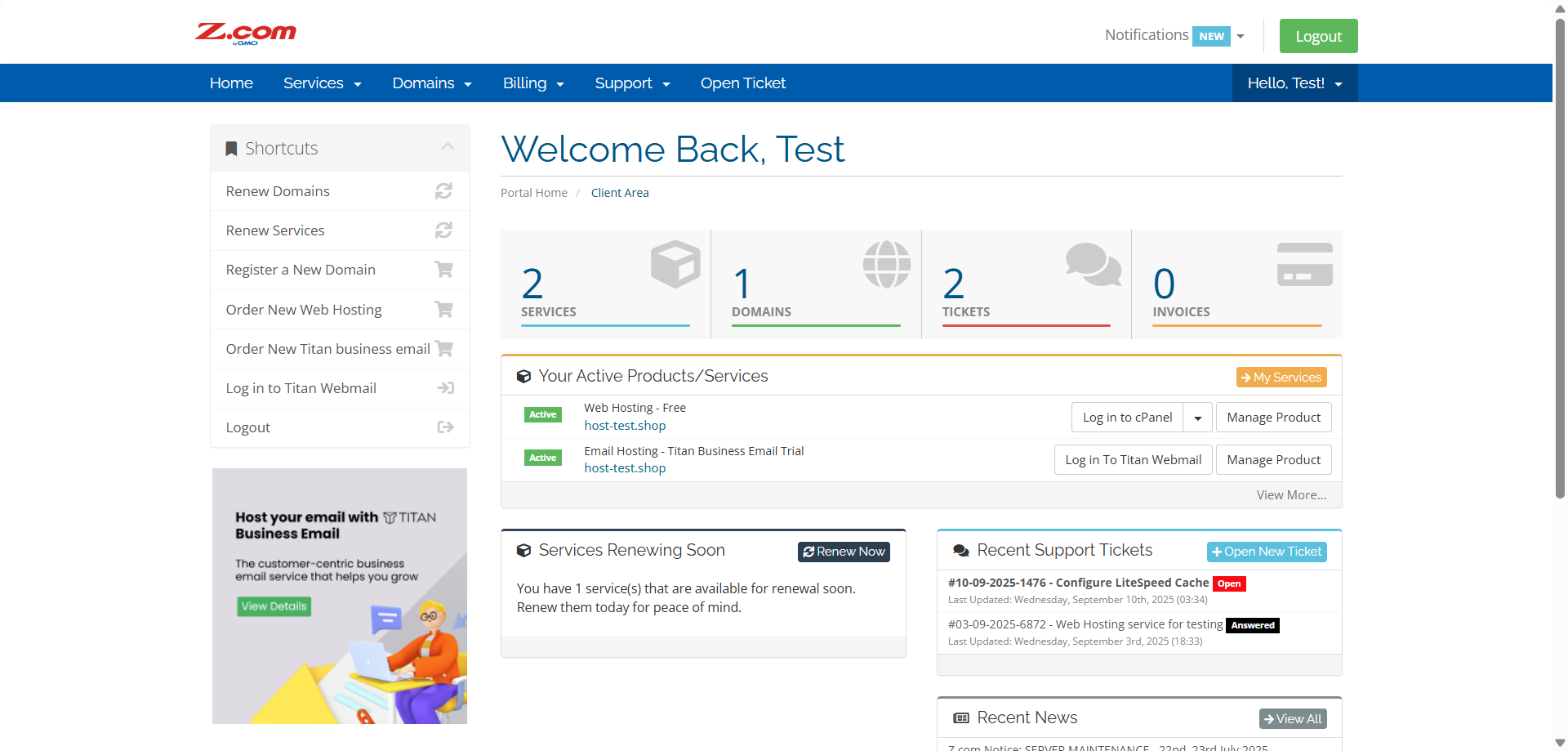Open the Web Hosting service for testing ticket
The height and width of the screenshot is (751, 1568).
pyautogui.click(x=1085, y=624)
